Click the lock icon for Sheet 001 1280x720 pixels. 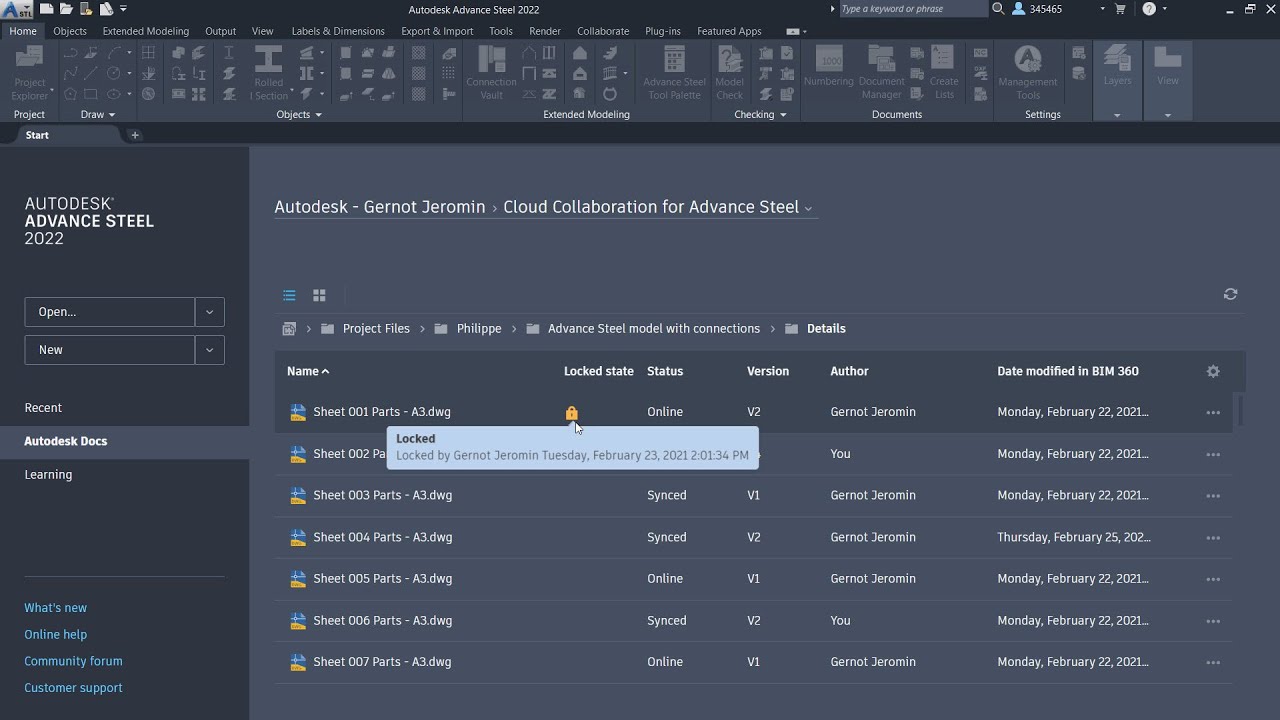[572, 412]
